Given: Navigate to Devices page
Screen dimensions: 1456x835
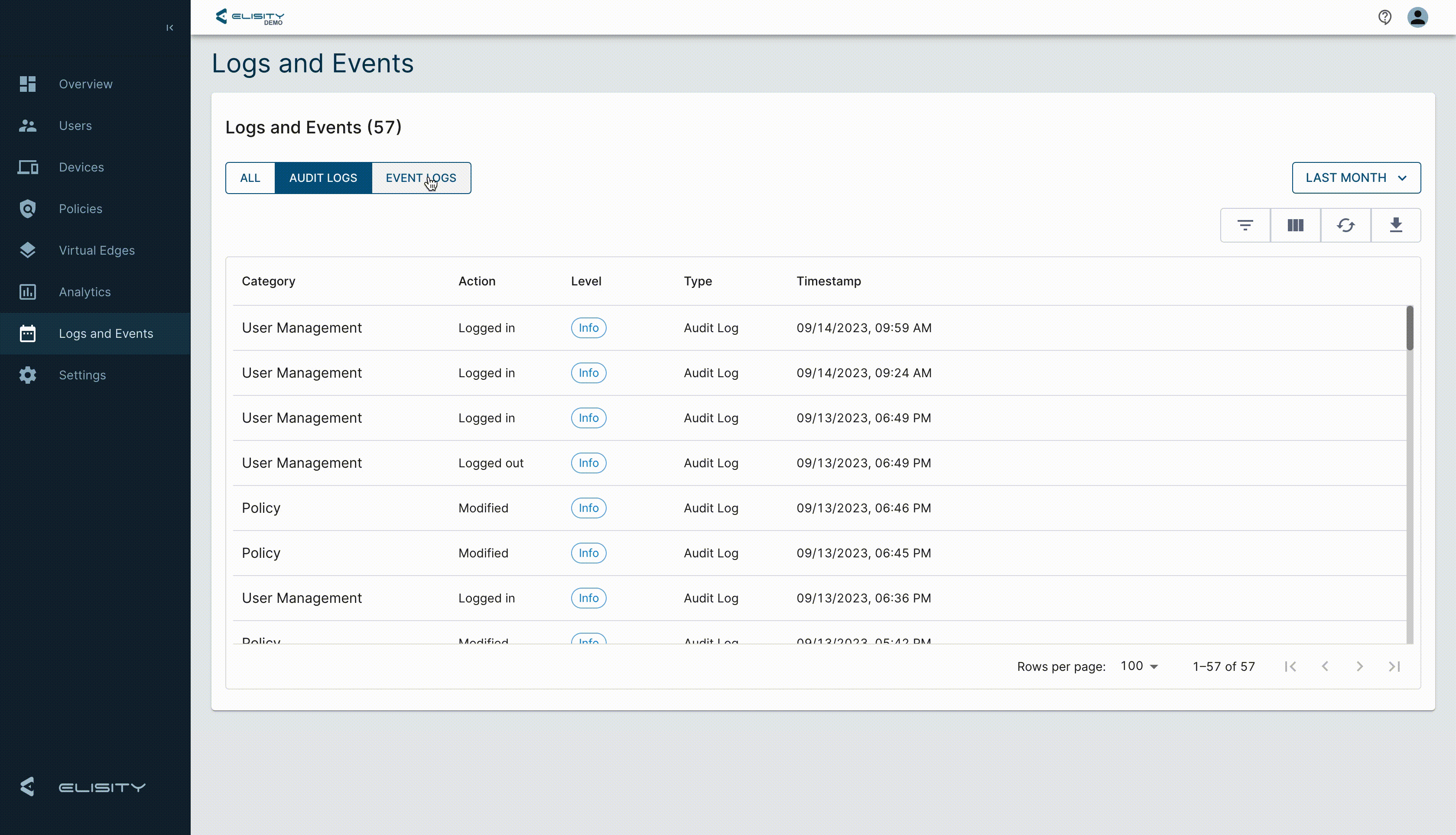Looking at the screenshot, I should [95, 167].
